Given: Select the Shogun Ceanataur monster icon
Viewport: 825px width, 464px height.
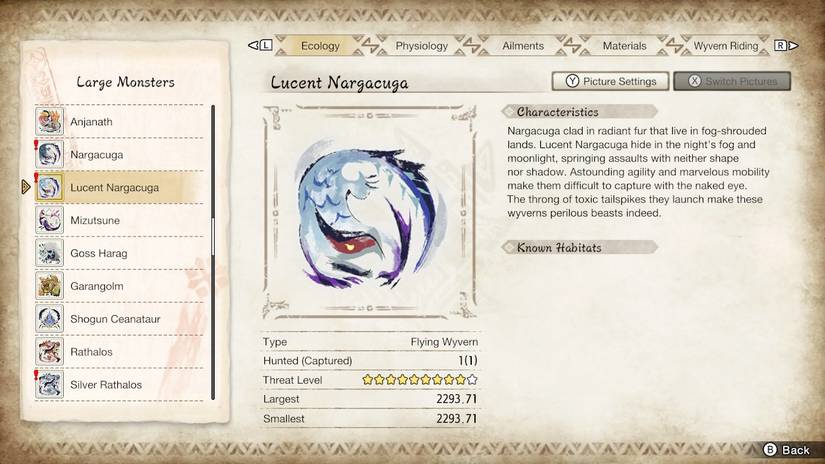Looking at the screenshot, I should pyautogui.click(x=49, y=318).
